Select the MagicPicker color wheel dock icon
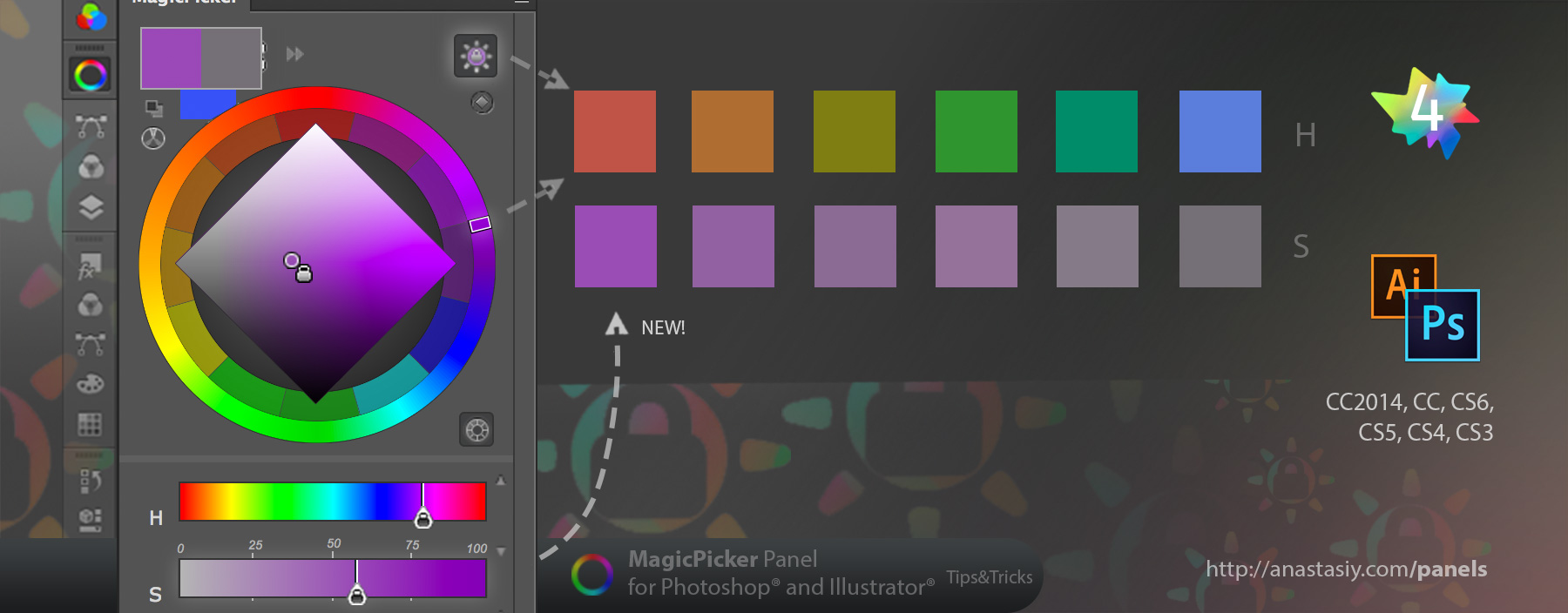Screen dimensions: 1568x613 click(91, 76)
